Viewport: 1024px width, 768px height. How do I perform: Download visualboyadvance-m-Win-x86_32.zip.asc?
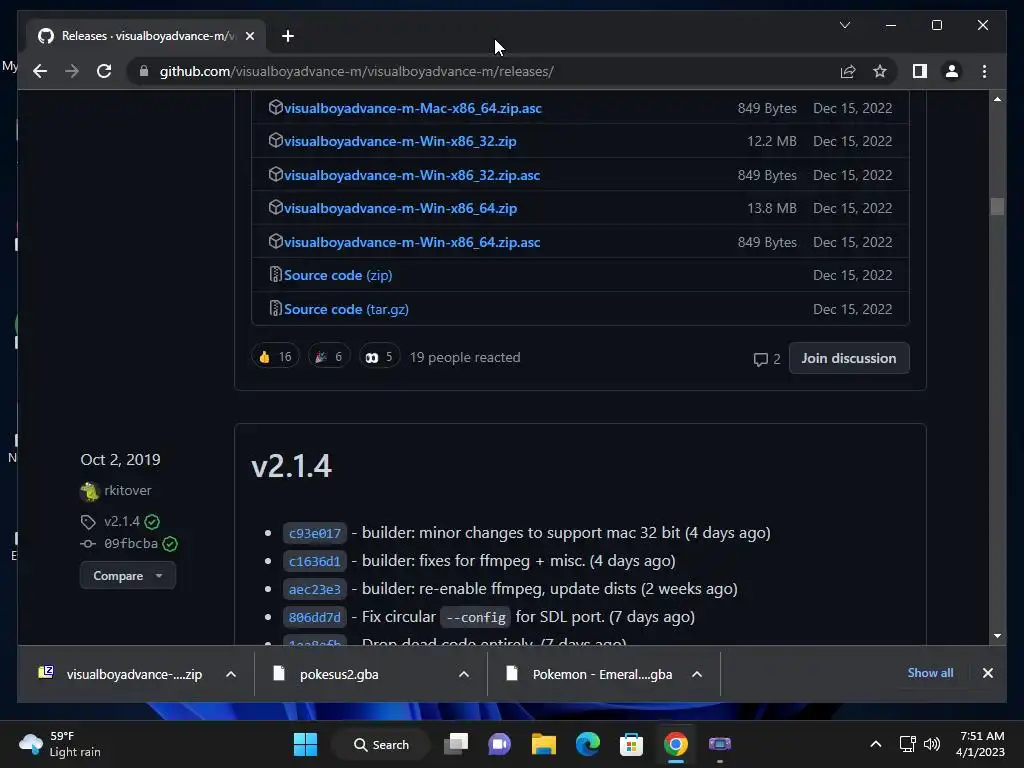tap(412, 175)
